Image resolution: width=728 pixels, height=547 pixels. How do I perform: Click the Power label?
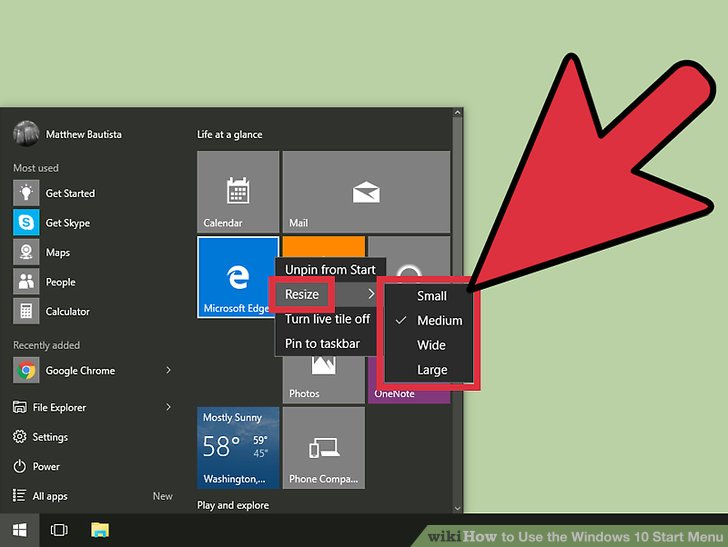[x=46, y=467]
